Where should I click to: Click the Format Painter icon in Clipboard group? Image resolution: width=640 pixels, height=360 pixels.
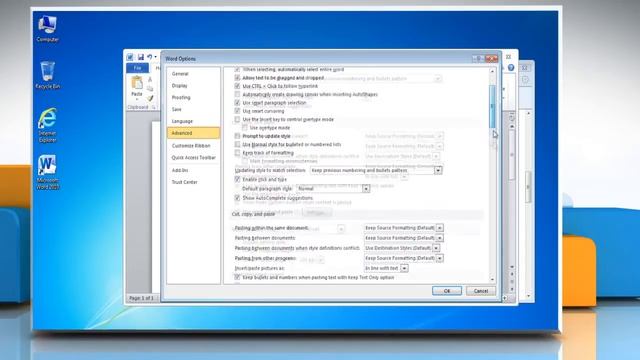point(150,98)
